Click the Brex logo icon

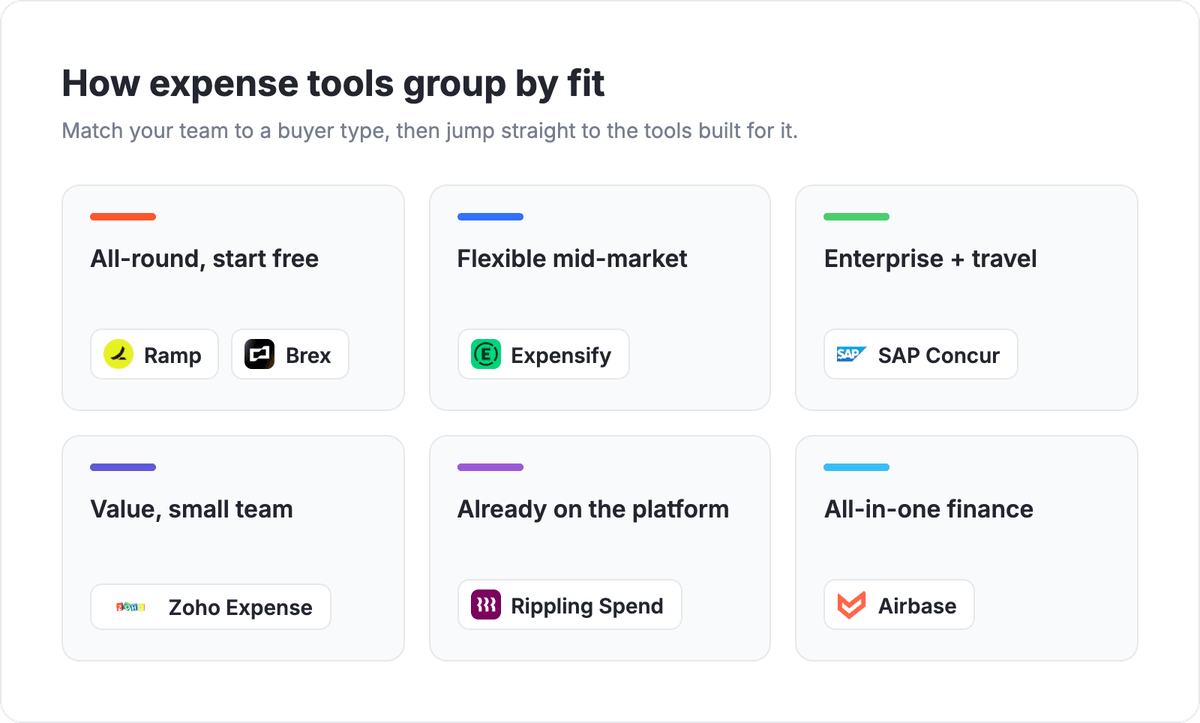coord(260,354)
